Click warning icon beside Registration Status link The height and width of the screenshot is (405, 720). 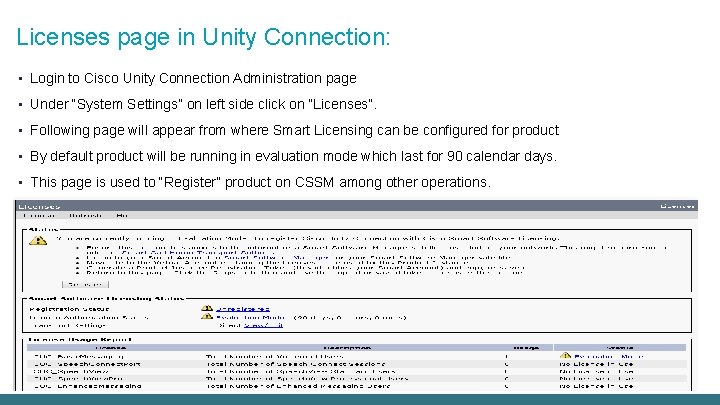coord(207,309)
